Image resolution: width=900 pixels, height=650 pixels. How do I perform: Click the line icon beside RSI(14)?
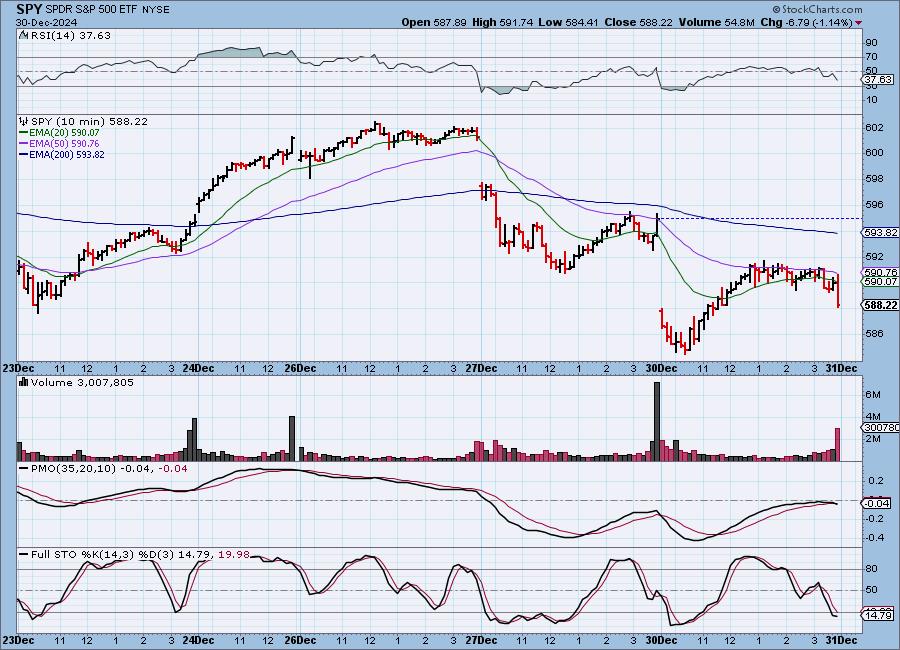coord(24,35)
